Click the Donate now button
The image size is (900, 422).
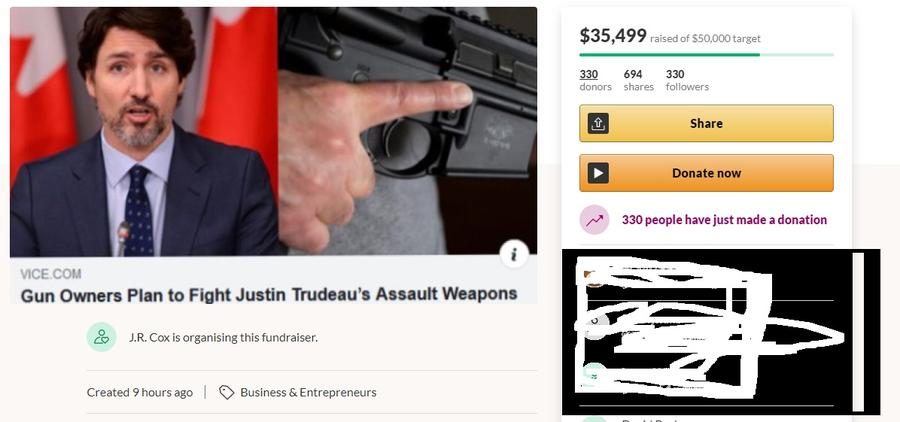click(x=706, y=173)
